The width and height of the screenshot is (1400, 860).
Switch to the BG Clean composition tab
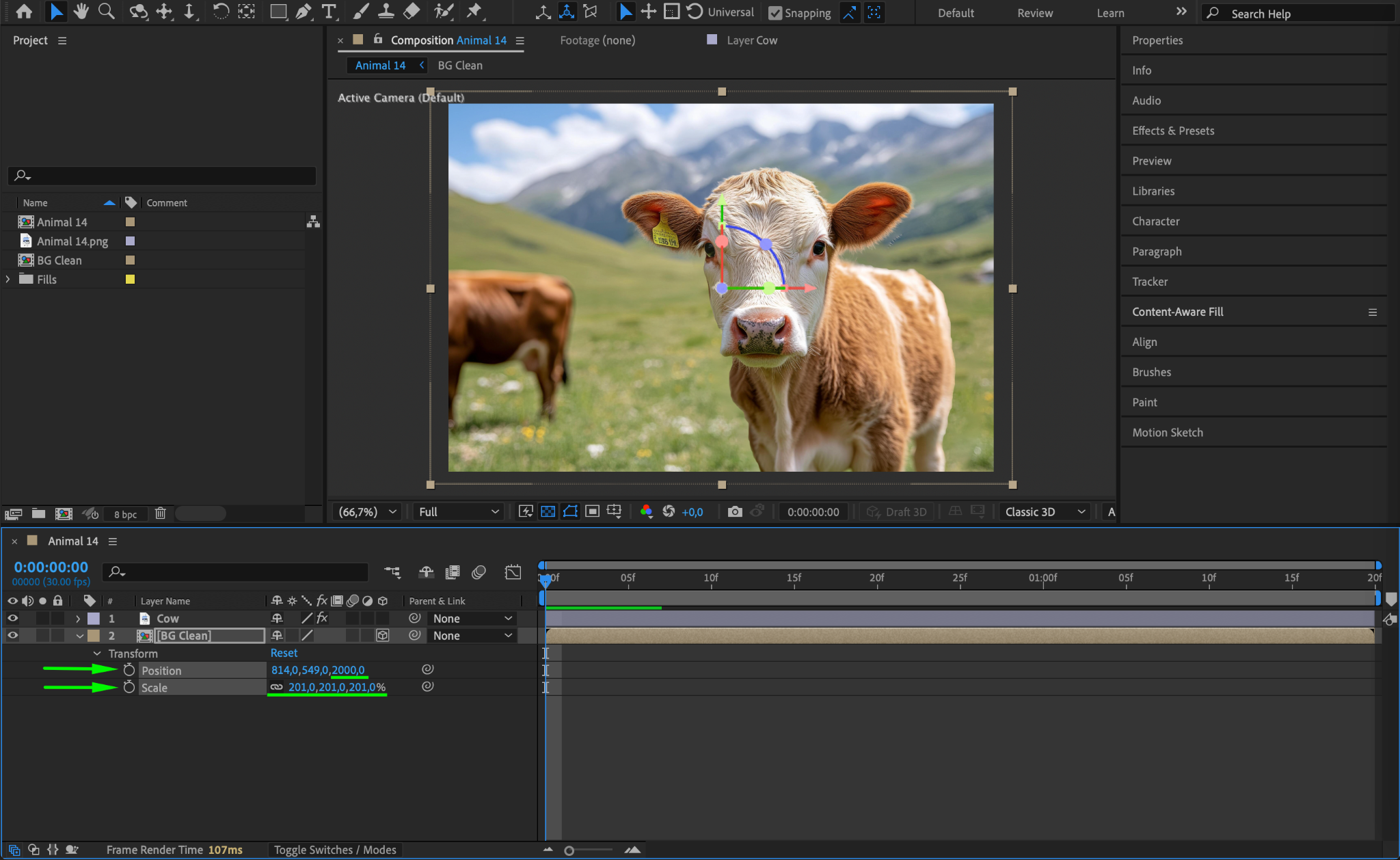[x=460, y=66]
